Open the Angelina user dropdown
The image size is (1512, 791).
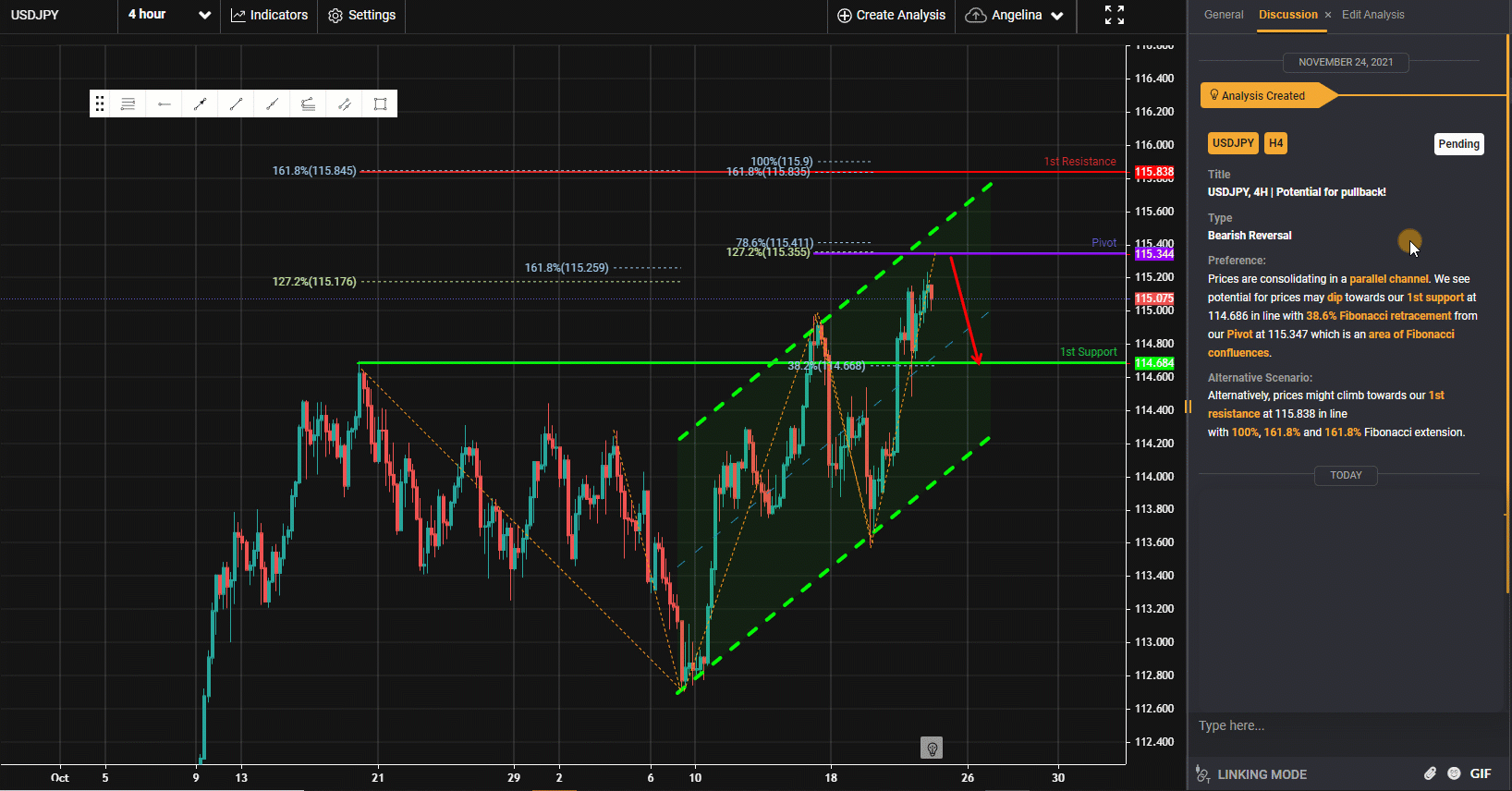(x=1015, y=15)
